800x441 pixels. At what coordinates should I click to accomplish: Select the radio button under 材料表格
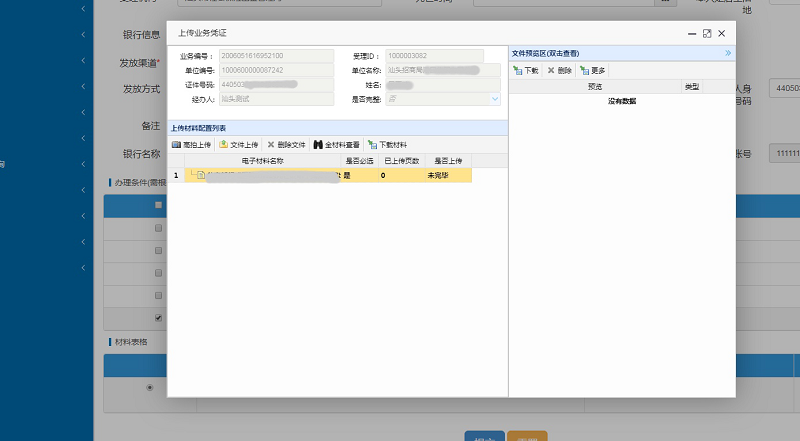pyautogui.click(x=150, y=386)
